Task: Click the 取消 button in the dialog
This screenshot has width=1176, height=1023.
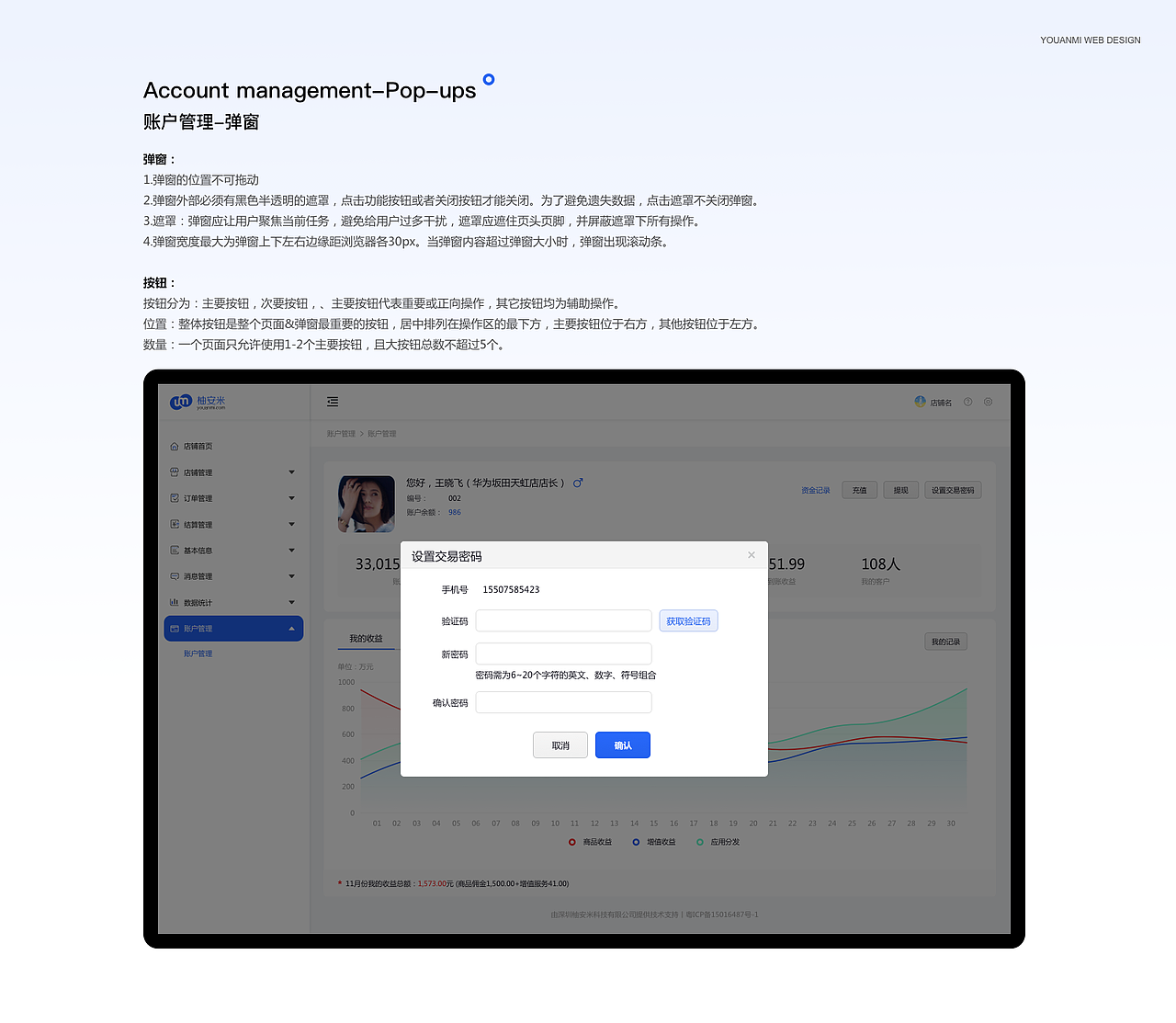Action: click(560, 745)
